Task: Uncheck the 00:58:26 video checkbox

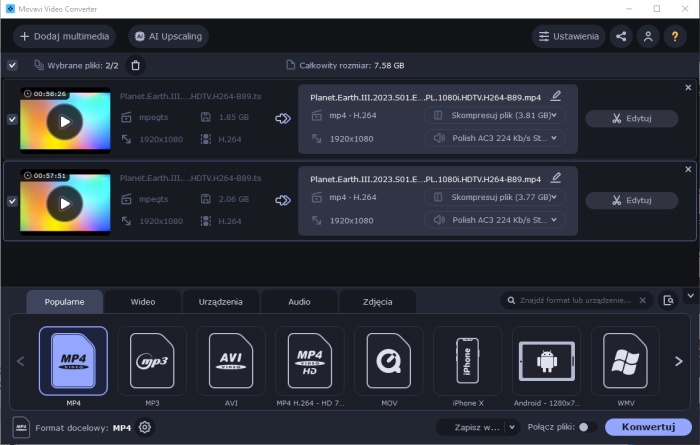Action: pyautogui.click(x=12, y=119)
